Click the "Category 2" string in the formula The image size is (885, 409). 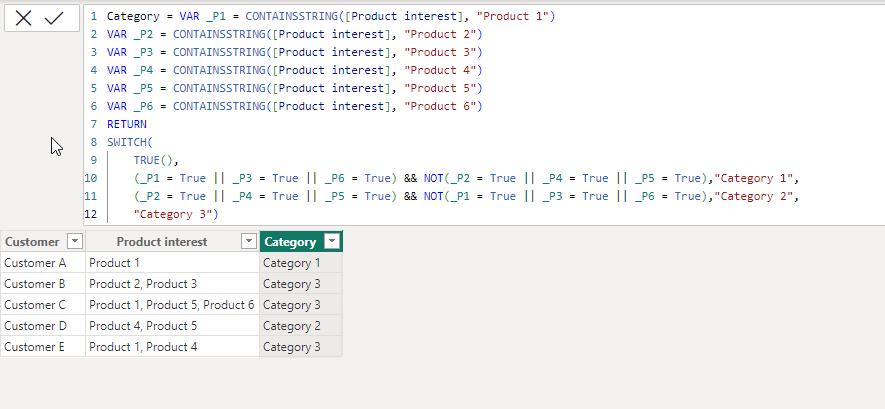[753, 196]
